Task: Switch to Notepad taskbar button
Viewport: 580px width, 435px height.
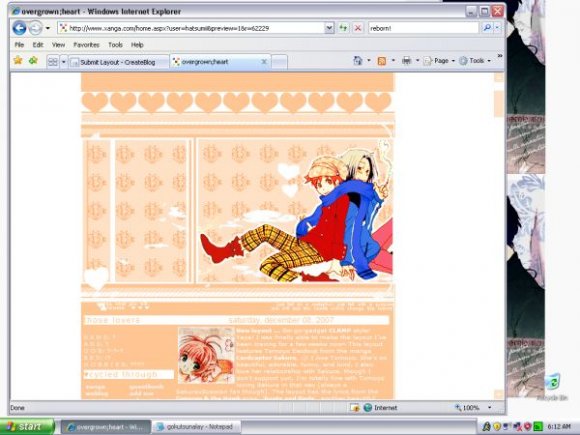Action: [197, 427]
